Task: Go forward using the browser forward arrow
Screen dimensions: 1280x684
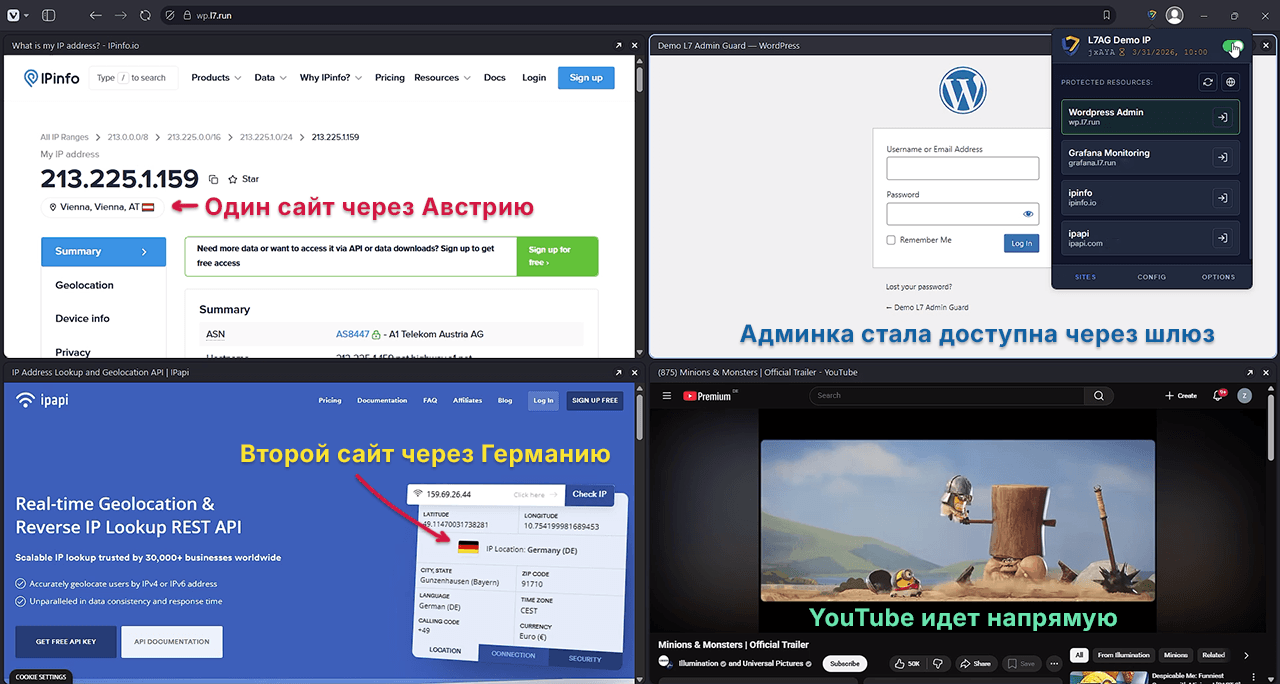Action: 120,15
